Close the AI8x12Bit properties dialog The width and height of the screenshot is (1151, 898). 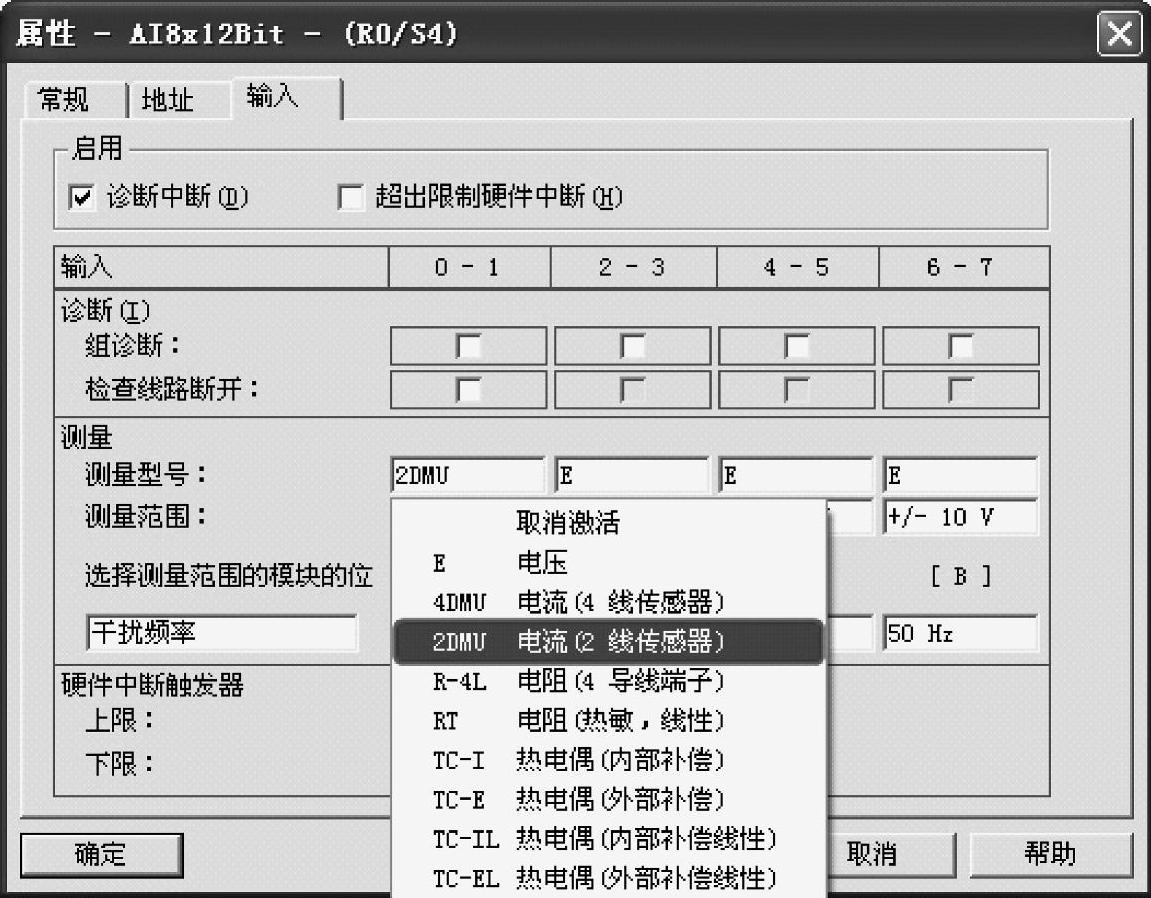[1120, 34]
